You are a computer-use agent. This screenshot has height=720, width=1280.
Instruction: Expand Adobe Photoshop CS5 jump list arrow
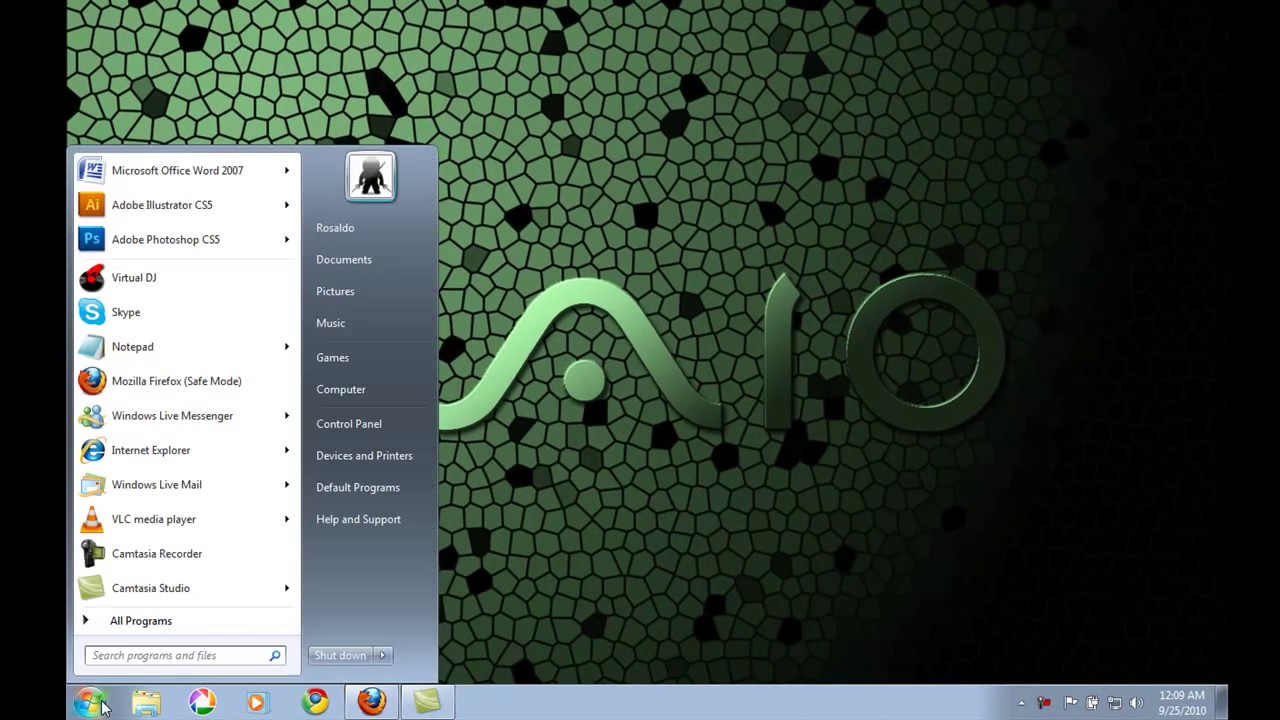point(286,240)
